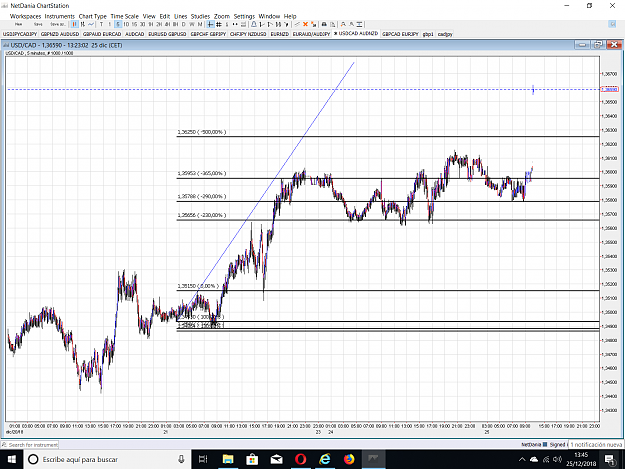625x469 pixels.
Task: Click the Save as toolbar button
Action: (x=58, y=24)
